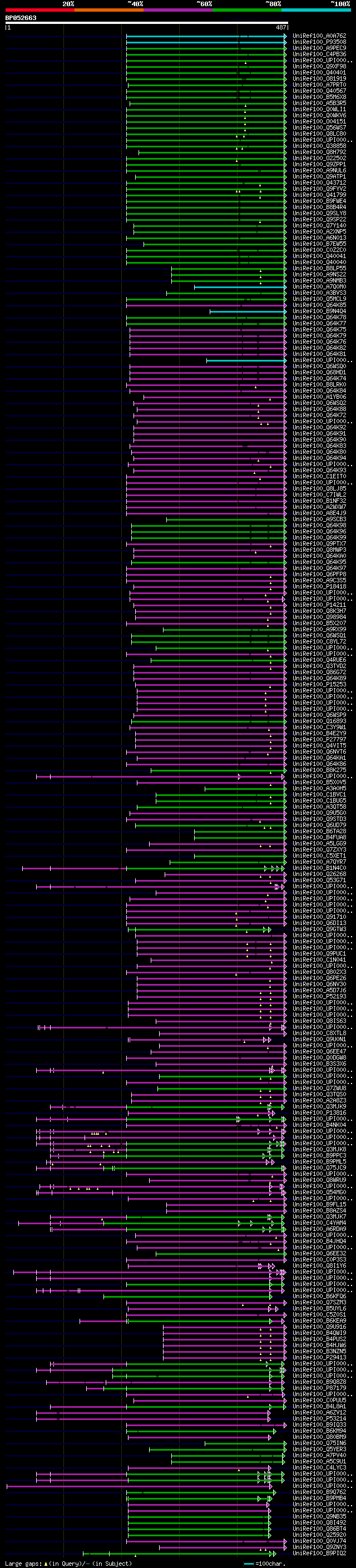
Task: Select the UniRef100_P13816 label
Action: click(x=319, y=1112)
